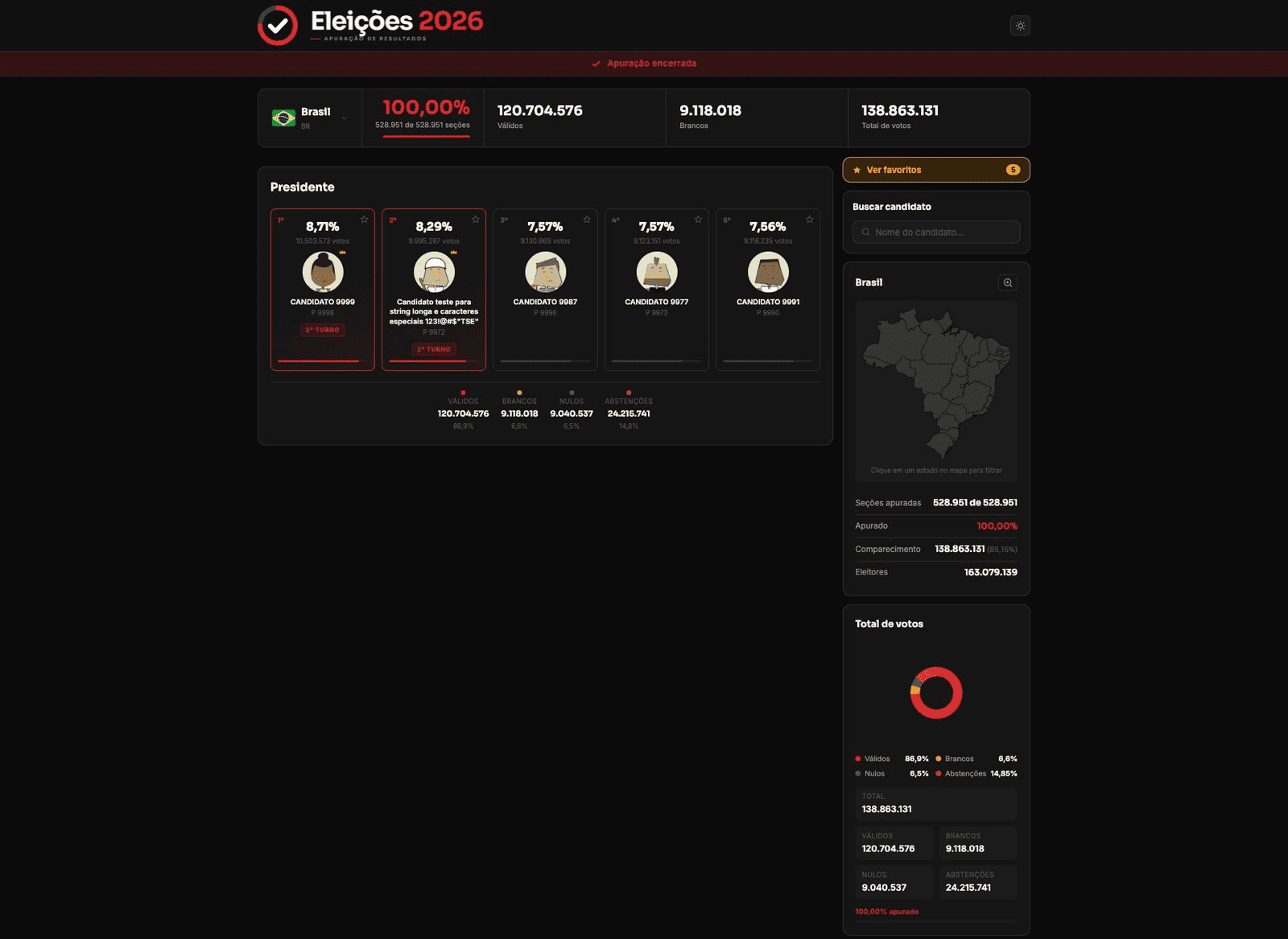Click the '100,00% apurado' red text
Screen dimensions: 1288x939
pyautogui.click(x=886, y=912)
